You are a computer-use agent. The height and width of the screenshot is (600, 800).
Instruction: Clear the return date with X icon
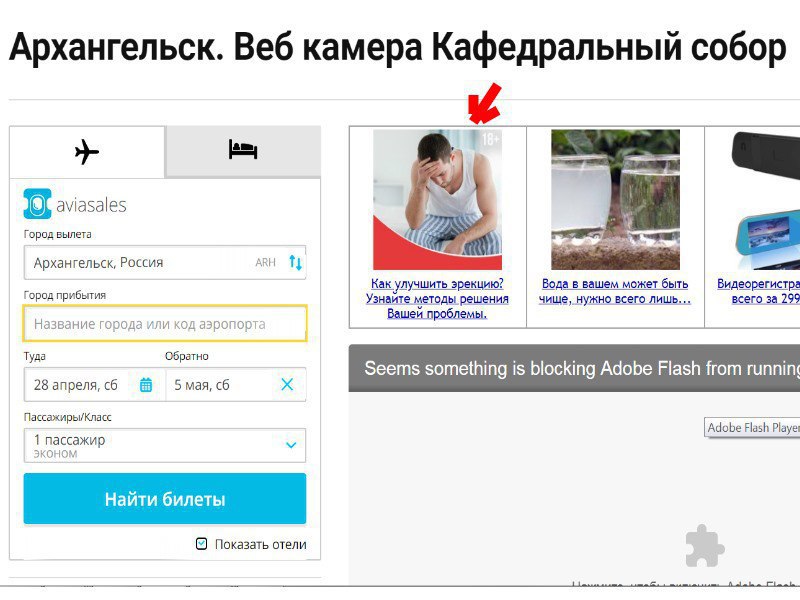click(287, 385)
